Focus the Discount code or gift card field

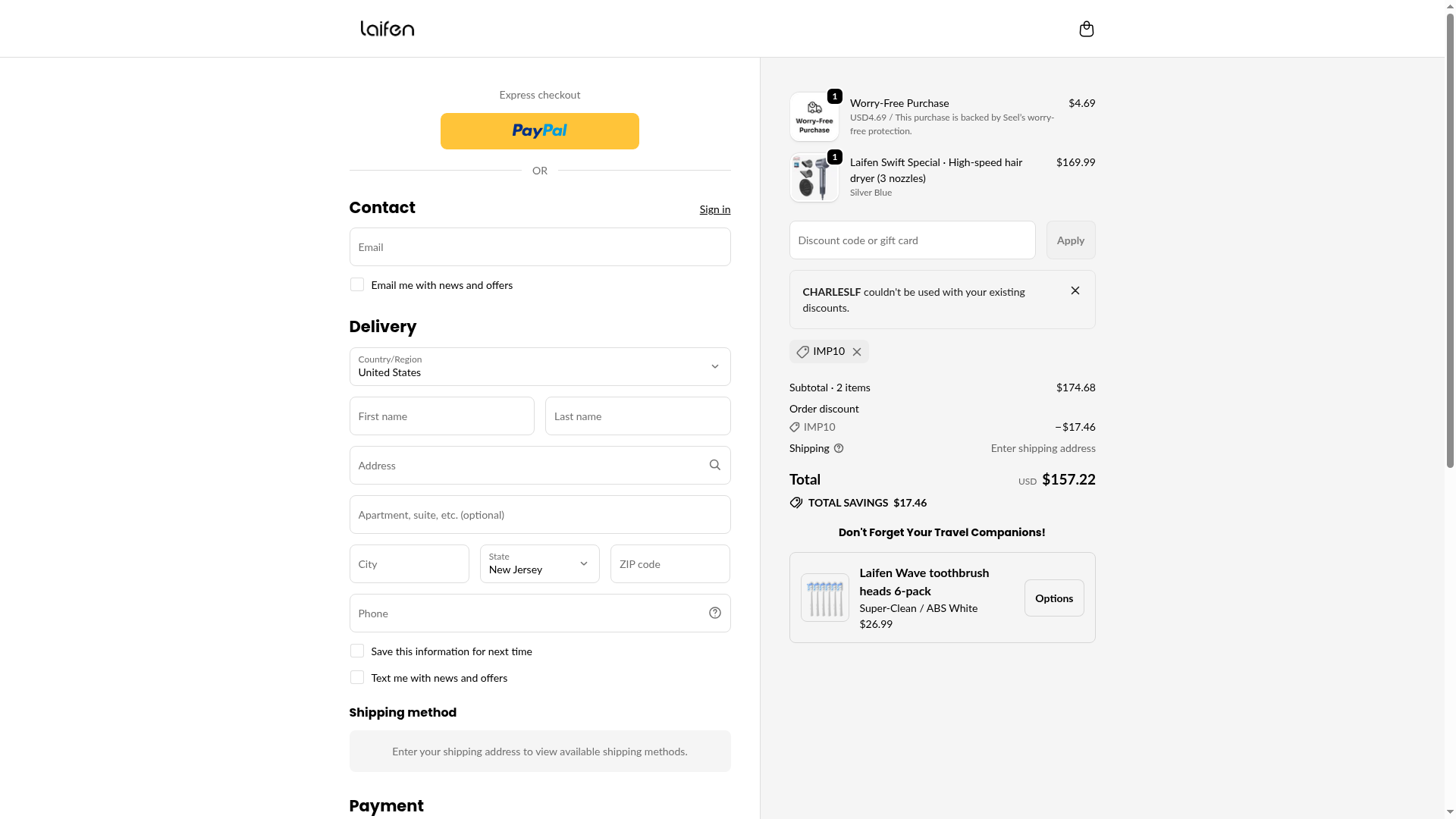[912, 240]
